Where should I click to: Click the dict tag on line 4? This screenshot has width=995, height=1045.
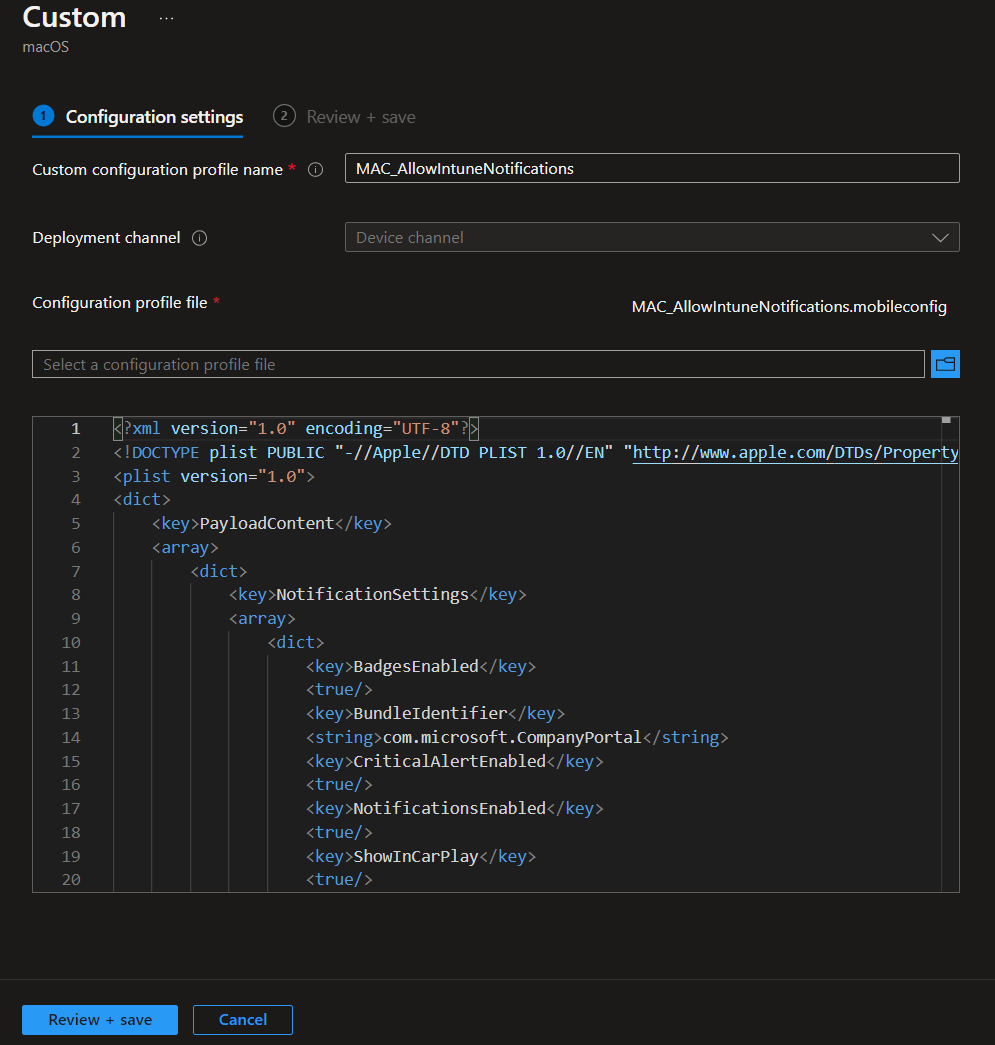click(x=142, y=500)
